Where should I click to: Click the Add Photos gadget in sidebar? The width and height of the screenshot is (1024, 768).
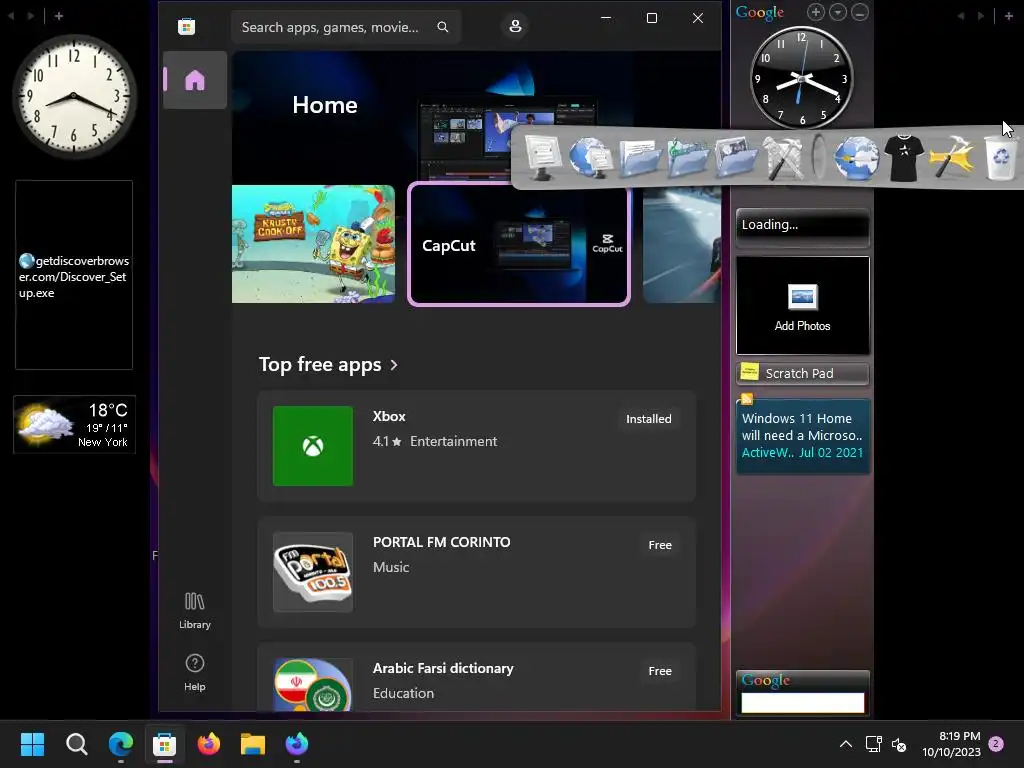coord(803,306)
